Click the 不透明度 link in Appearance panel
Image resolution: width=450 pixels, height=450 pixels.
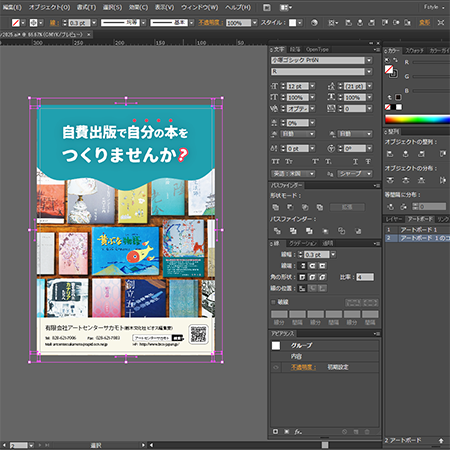pos(303,367)
